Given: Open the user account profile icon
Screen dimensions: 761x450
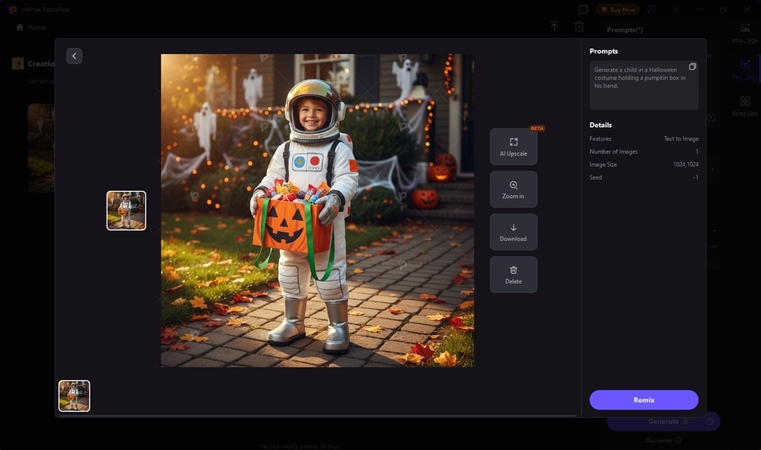Looking at the screenshot, I should click(651, 9).
